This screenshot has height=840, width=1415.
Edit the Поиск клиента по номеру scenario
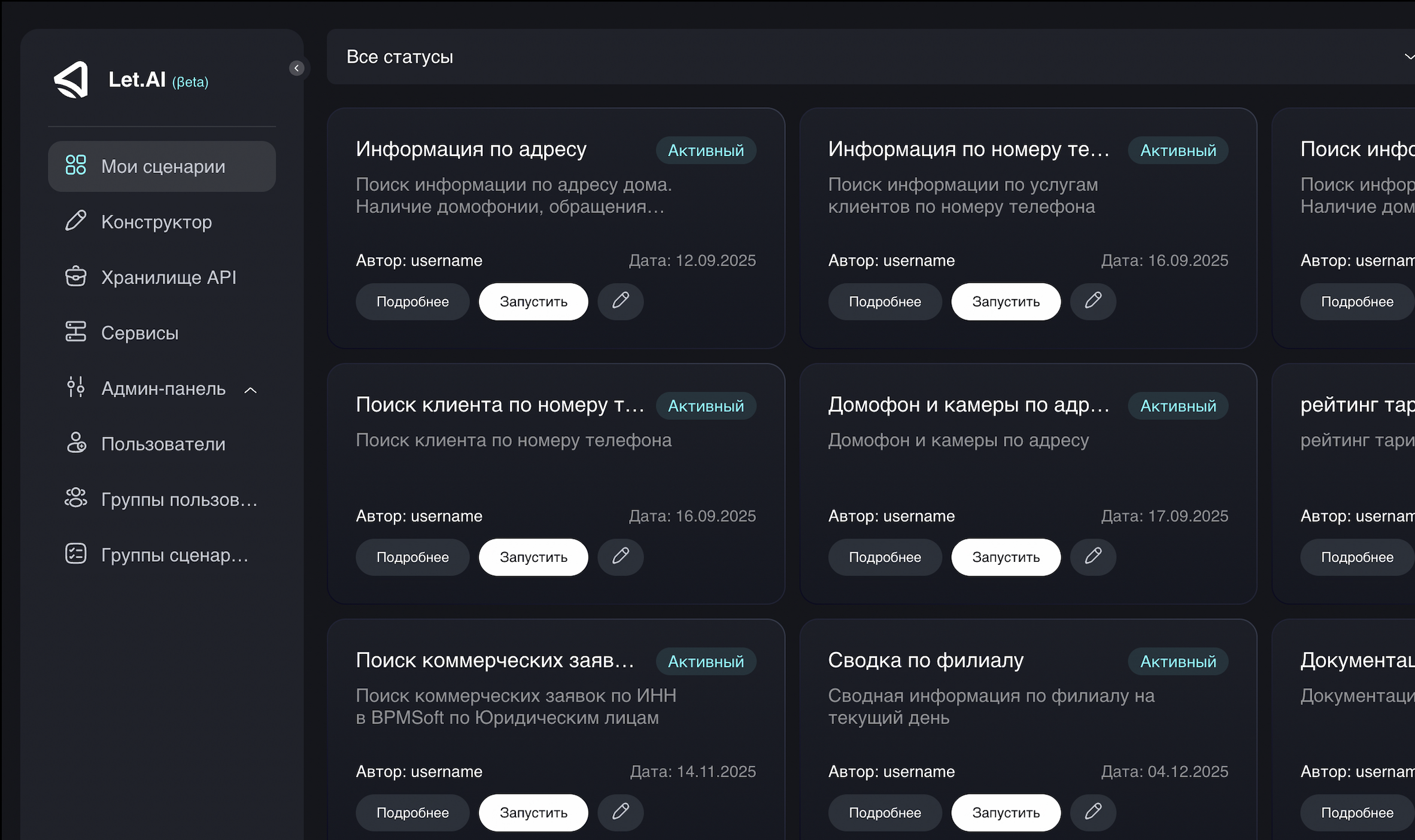point(621,556)
